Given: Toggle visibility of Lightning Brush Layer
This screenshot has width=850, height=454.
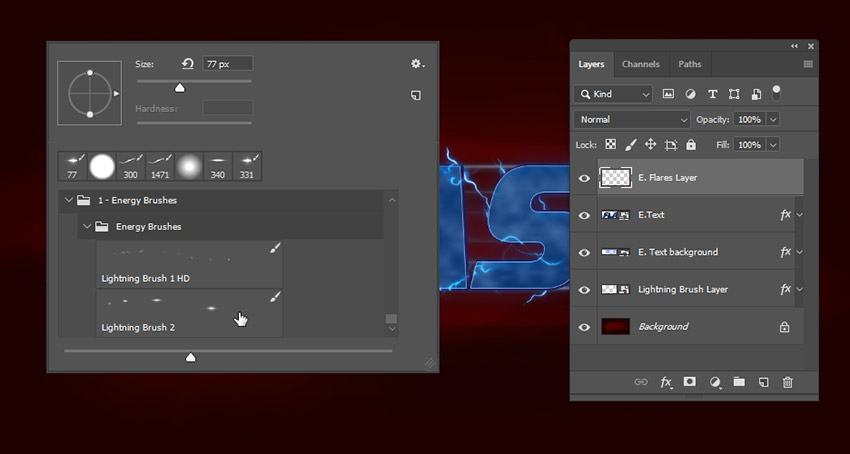Looking at the screenshot, I should click(x=585, y=290).
